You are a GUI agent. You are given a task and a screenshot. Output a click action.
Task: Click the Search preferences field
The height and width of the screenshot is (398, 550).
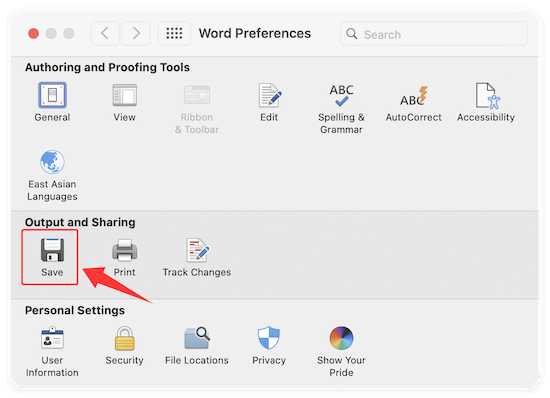pos(434,34)
